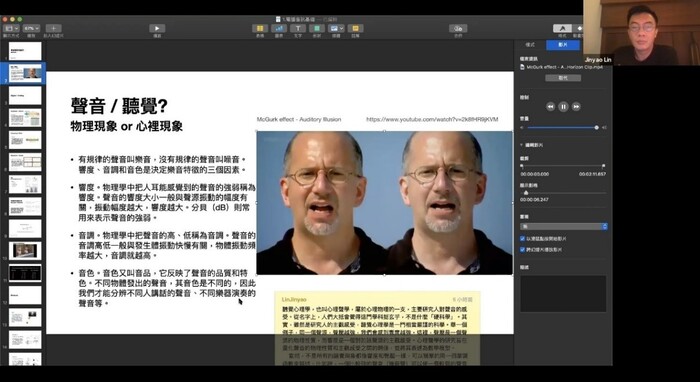Insert a table using the Table icon

point(260,29)
